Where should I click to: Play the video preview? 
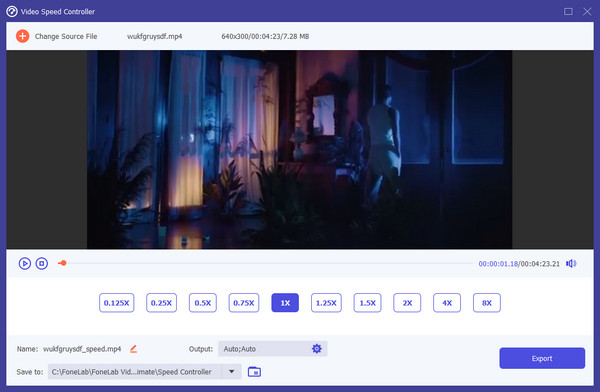click(25, 263)
